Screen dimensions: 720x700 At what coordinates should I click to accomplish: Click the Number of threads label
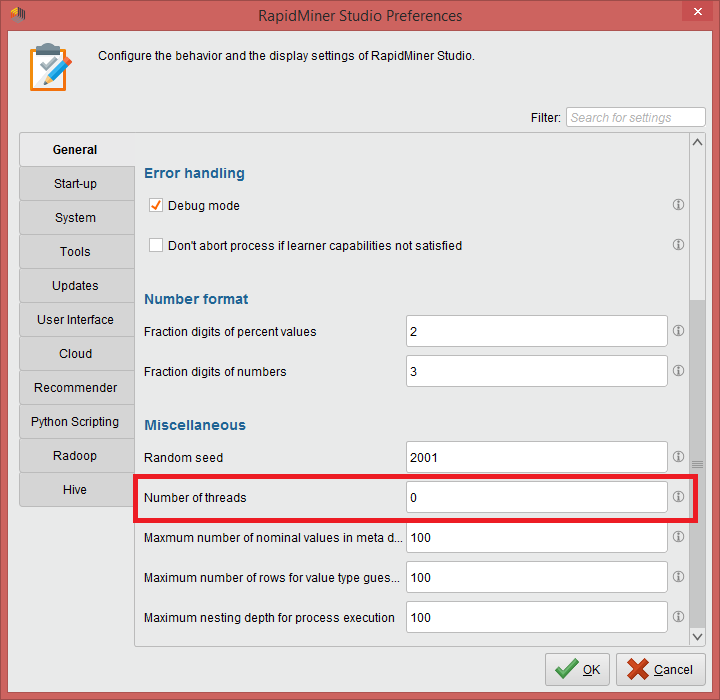[195, 497]
